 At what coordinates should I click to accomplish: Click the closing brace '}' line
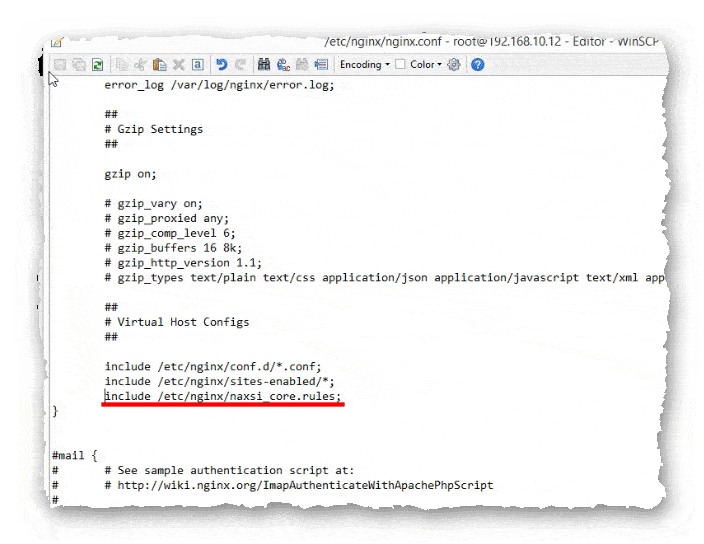pyautogui.click(x=55, y=411)
